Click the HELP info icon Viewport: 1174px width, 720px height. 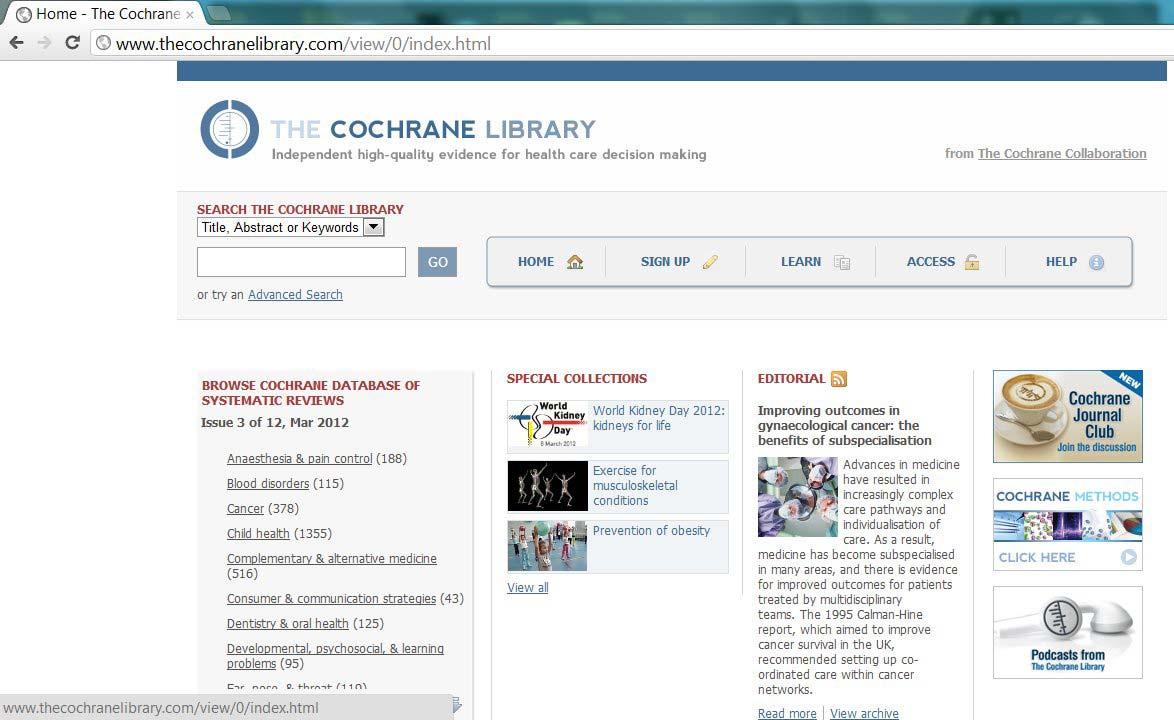(1096, 263)
